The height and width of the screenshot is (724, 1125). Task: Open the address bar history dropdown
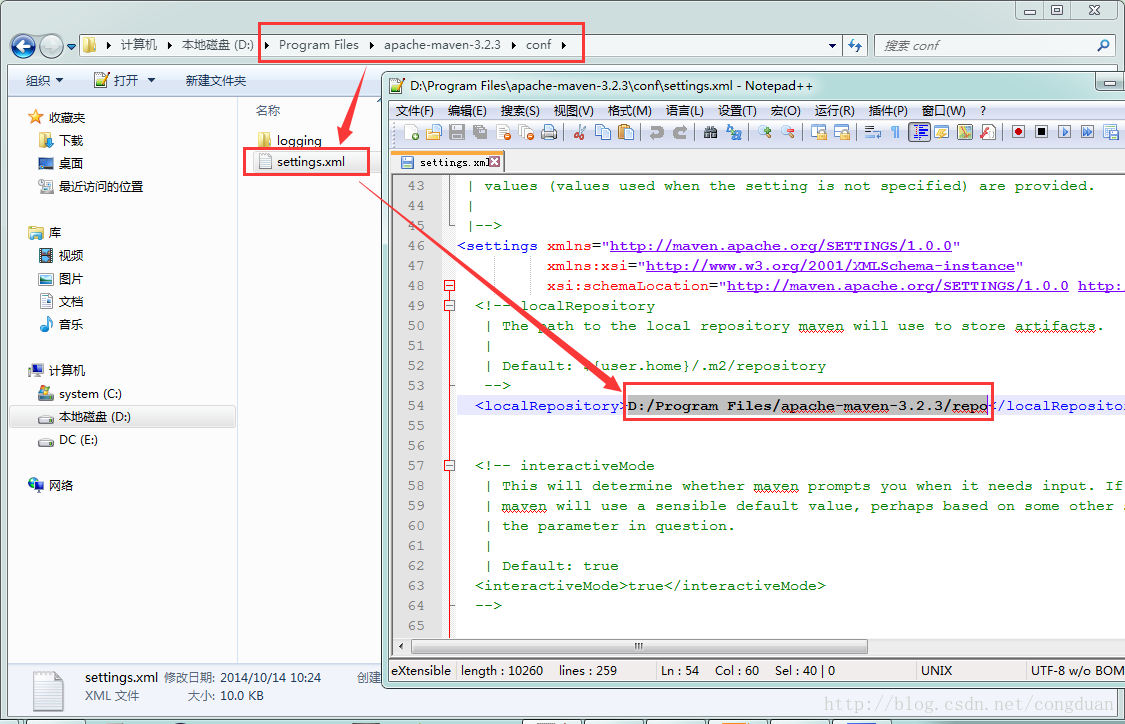point(832,45)
